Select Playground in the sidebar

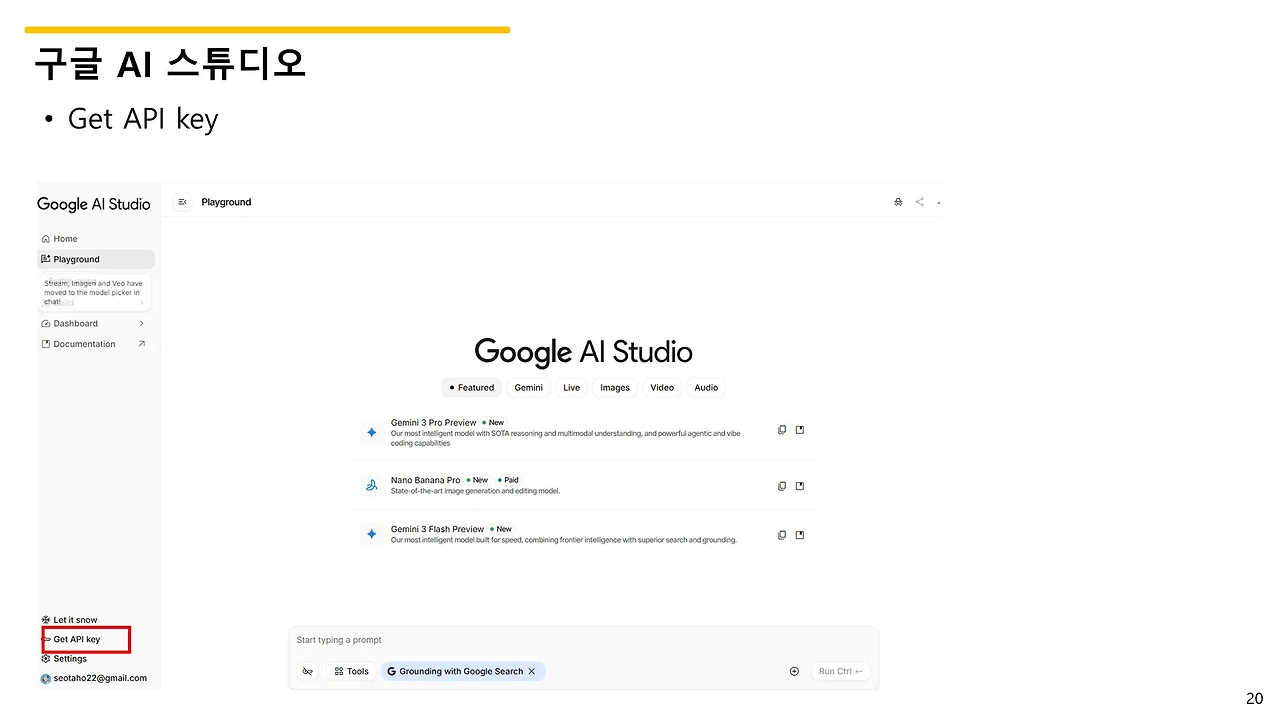[96, 259]
